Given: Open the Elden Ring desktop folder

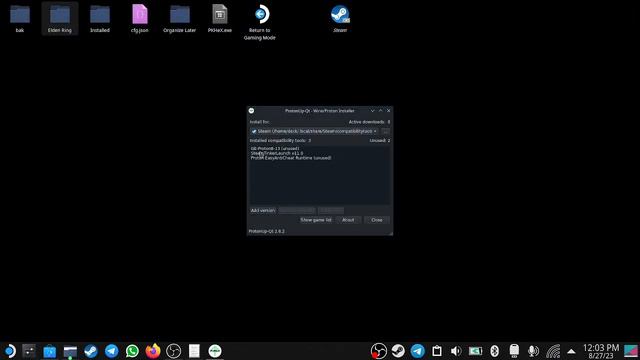Looking at the screenshot, I should [60, 18].
